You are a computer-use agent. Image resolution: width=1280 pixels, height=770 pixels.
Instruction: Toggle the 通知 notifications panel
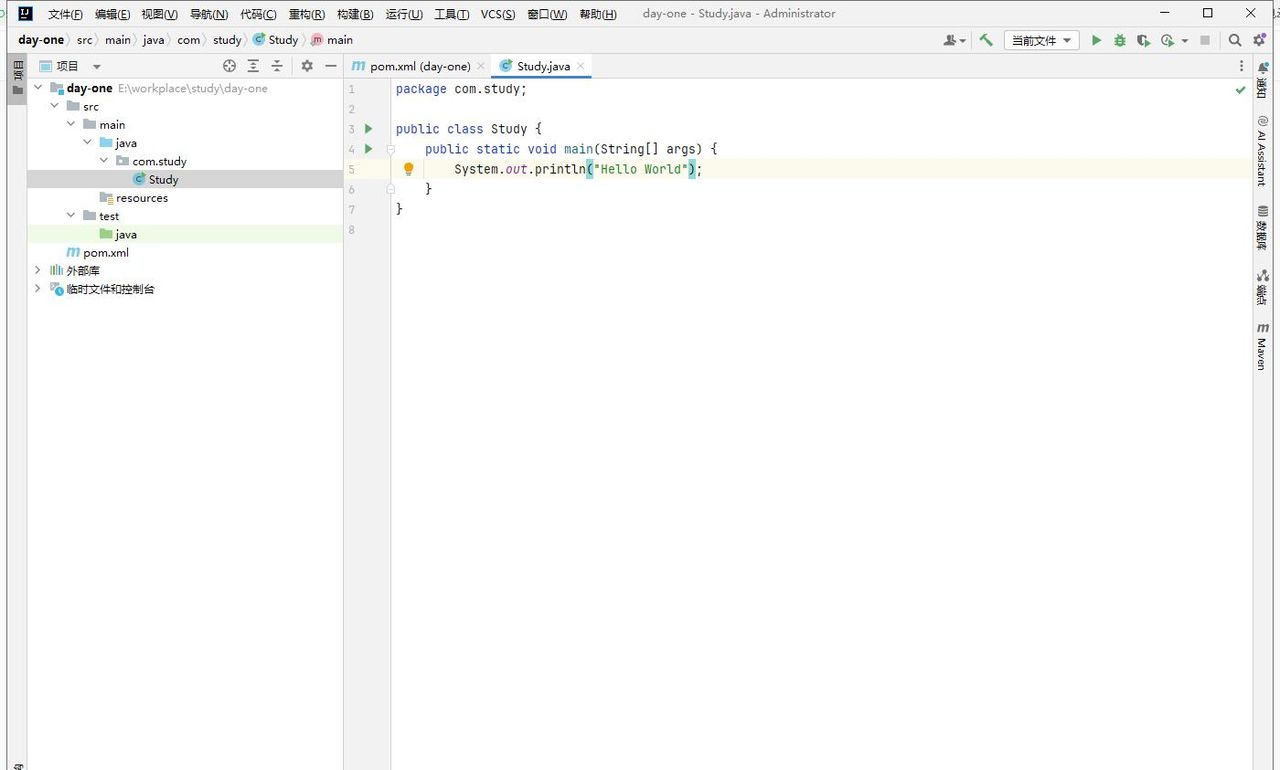click(1263, 78)
